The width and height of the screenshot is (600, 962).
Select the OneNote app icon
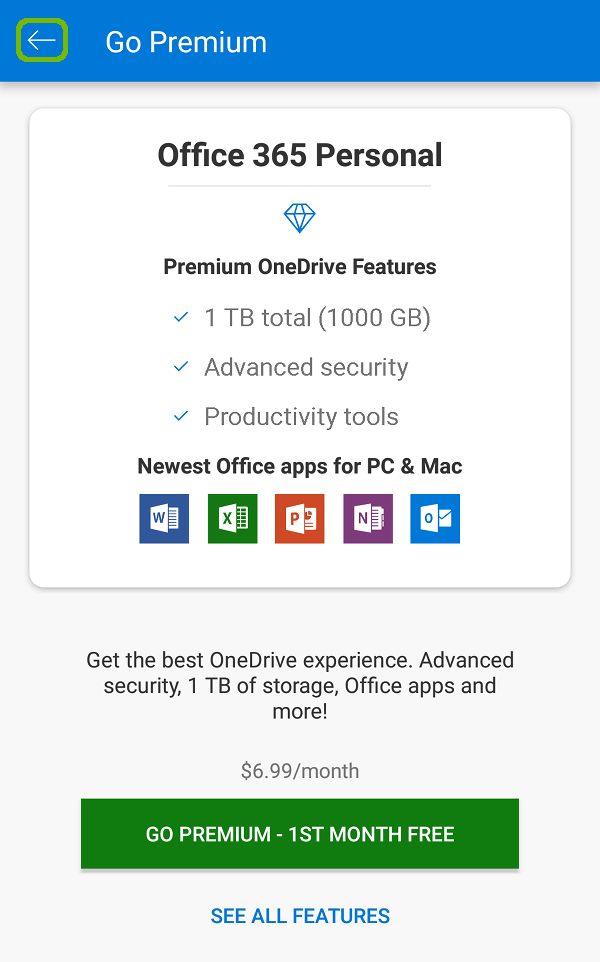pyautogui.click(x=368, y=518)
